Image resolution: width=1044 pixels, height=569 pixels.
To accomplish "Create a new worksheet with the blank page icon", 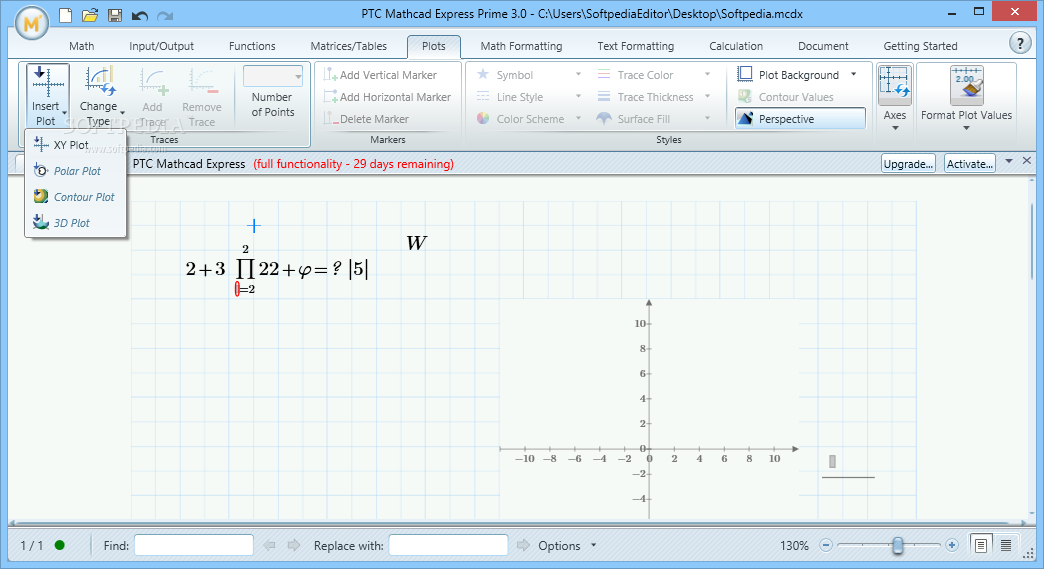I will pyautogui.click(x=65, y=14).
